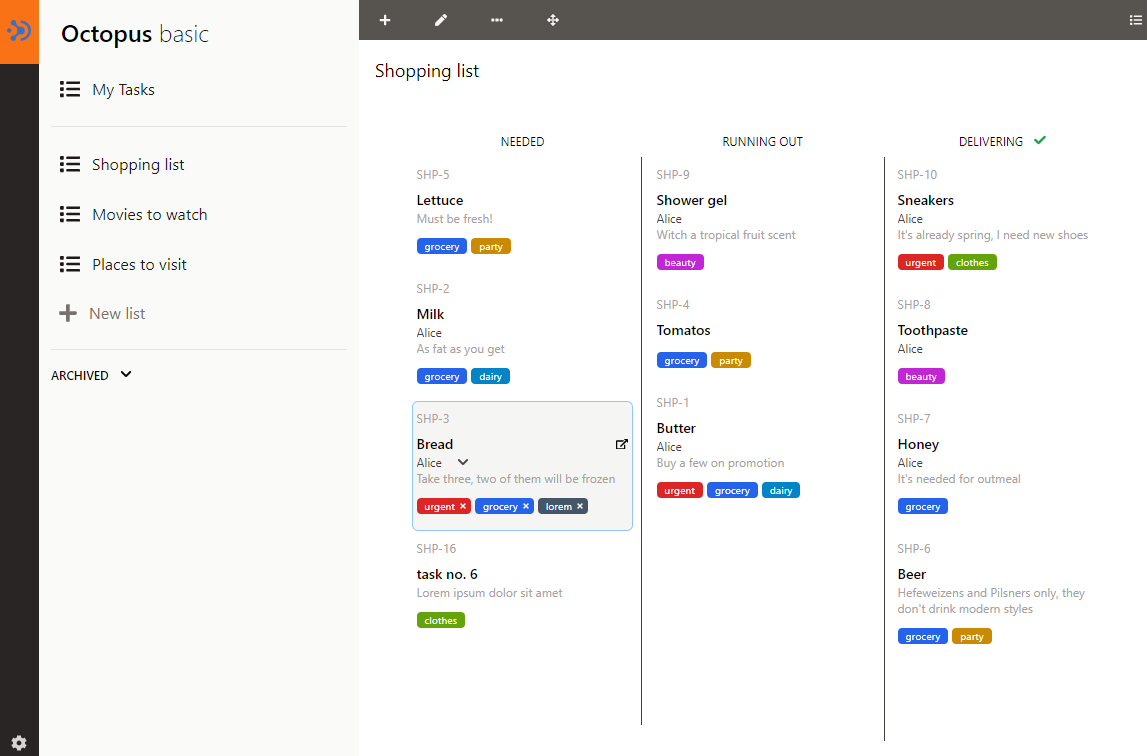The image size is (1147, 756).
Task: Remove the lorem tag from Bread
Action: coord(579,506)
